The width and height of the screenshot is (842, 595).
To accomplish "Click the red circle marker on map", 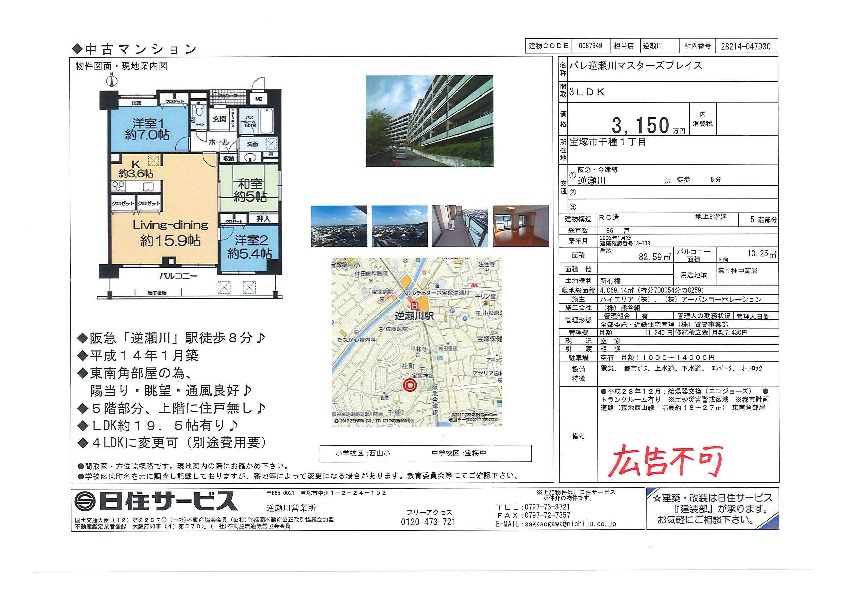I will coord(408,386).
